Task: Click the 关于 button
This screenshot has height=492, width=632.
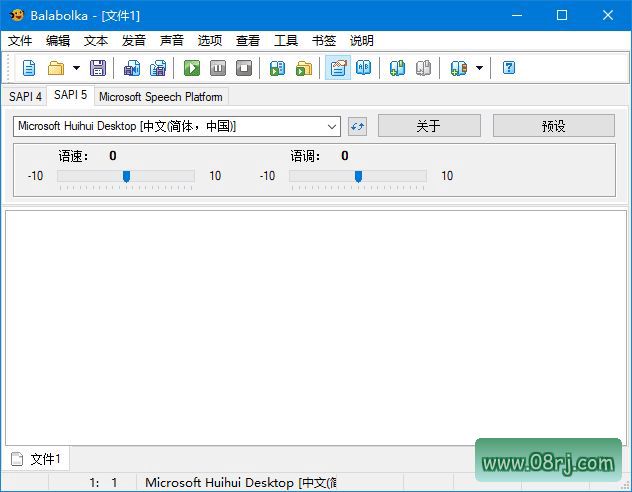Action: pos(429,126)
